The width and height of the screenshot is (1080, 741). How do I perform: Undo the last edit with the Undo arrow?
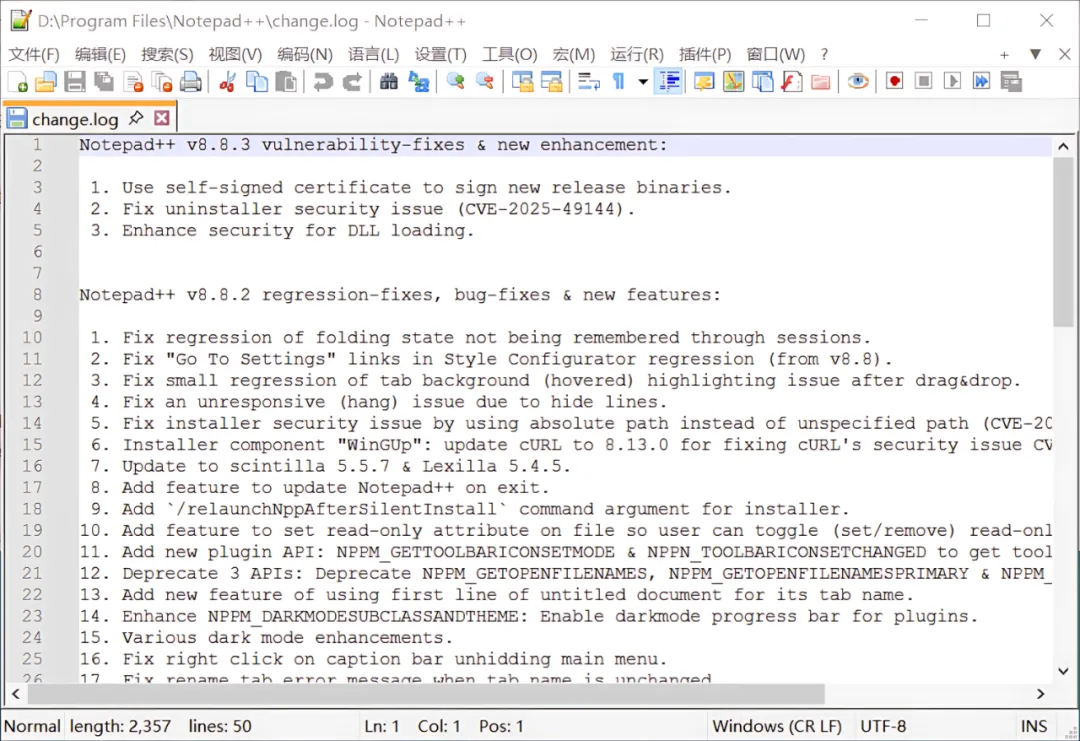pos(322,82)
